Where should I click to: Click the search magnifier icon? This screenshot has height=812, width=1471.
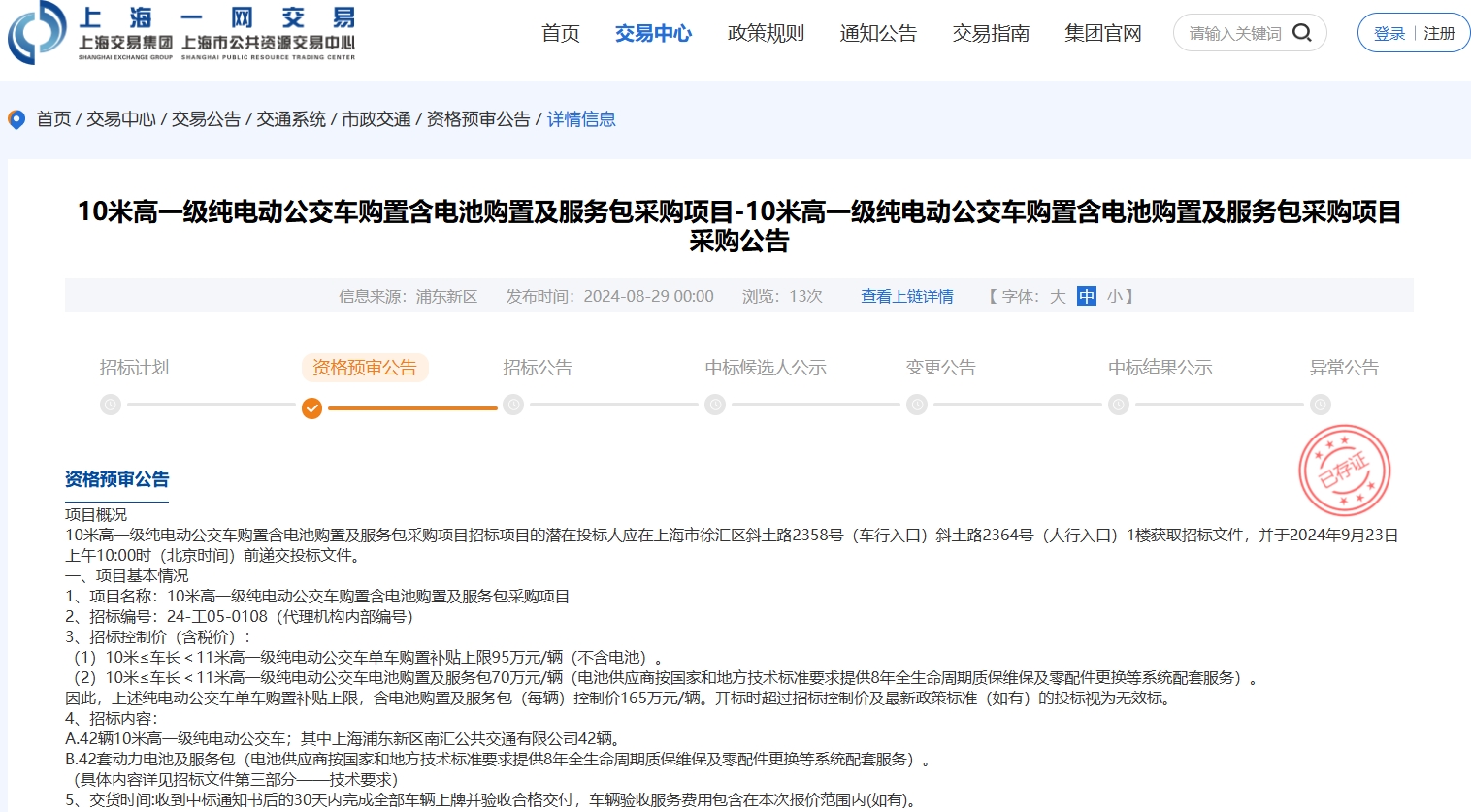[x=1302, y=33]
